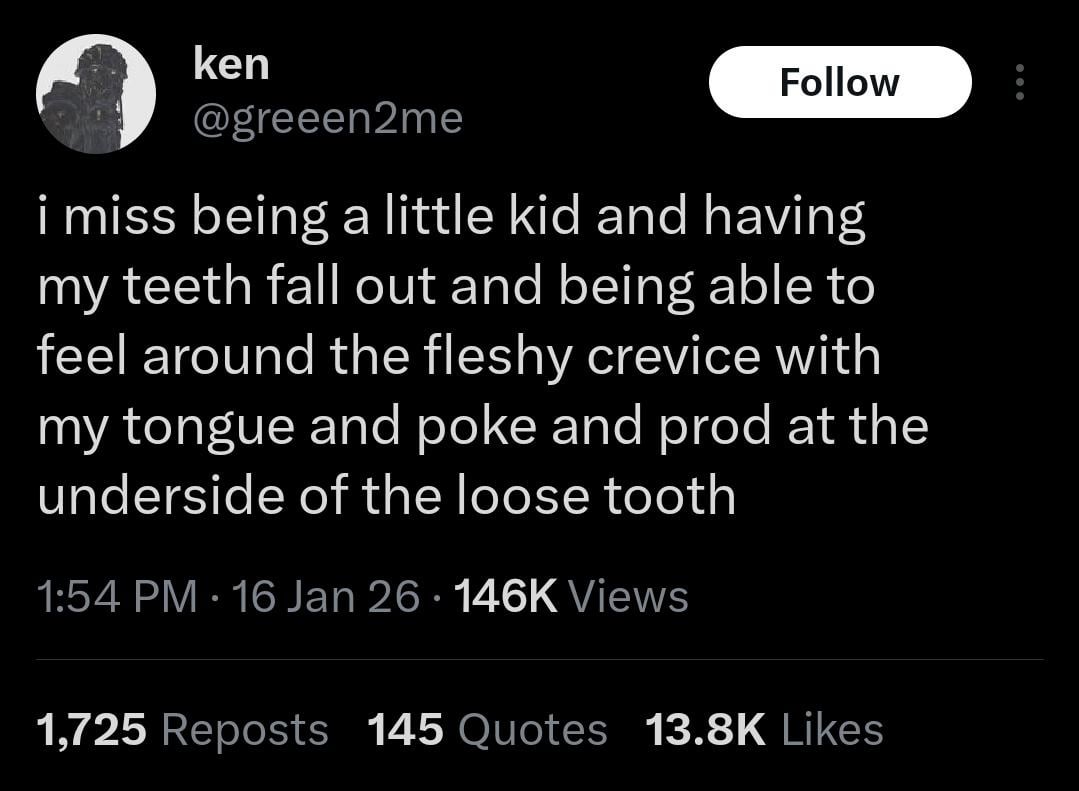1079x791 pixels.
Task: Open the tweet's three-dot more options menu
Action: pos(1019,82)
